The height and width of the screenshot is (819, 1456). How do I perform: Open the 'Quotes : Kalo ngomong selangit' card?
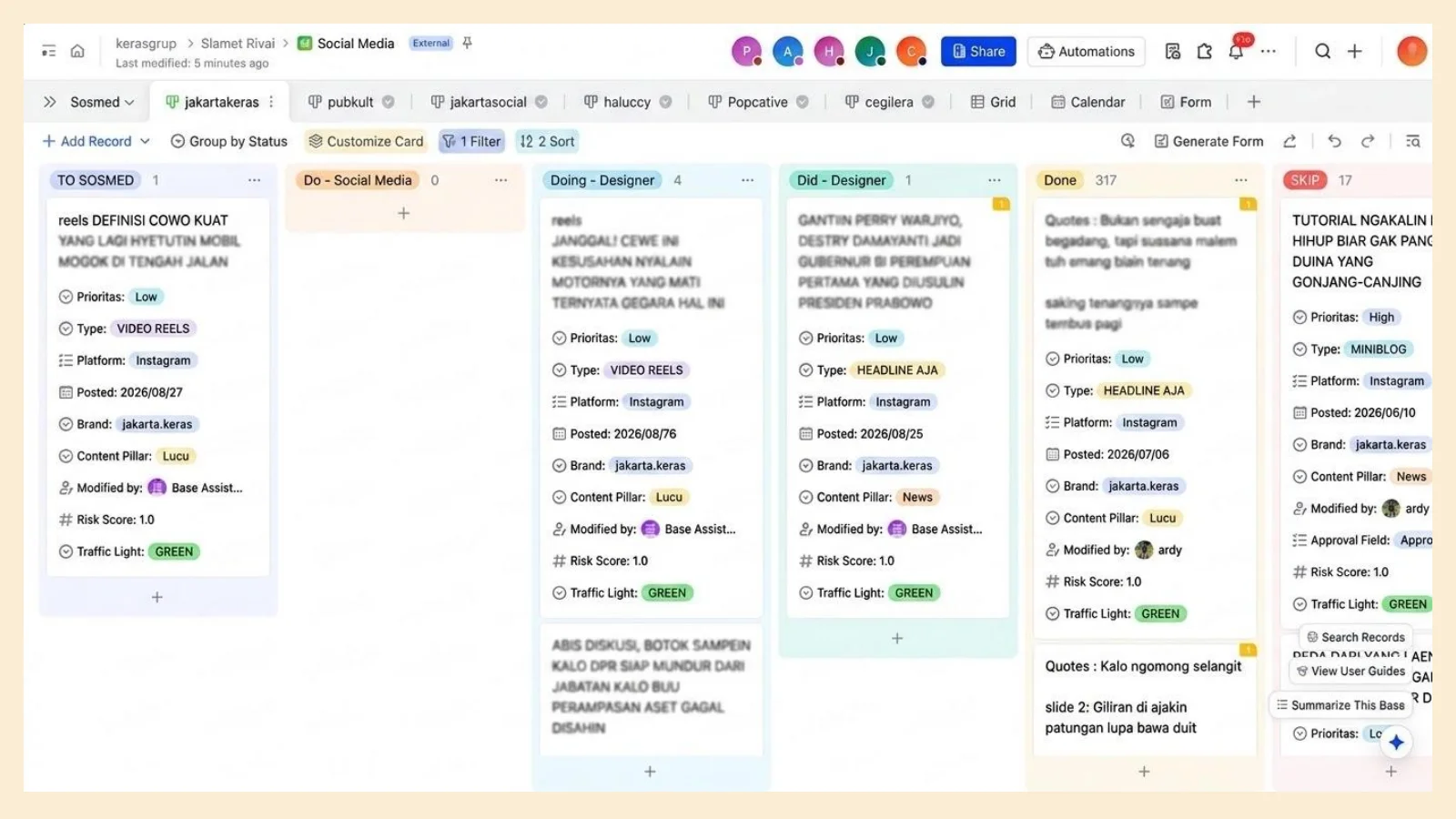point(1143,666)
